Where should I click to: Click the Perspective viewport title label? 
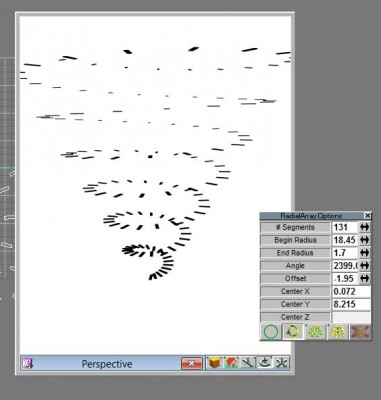107,364
